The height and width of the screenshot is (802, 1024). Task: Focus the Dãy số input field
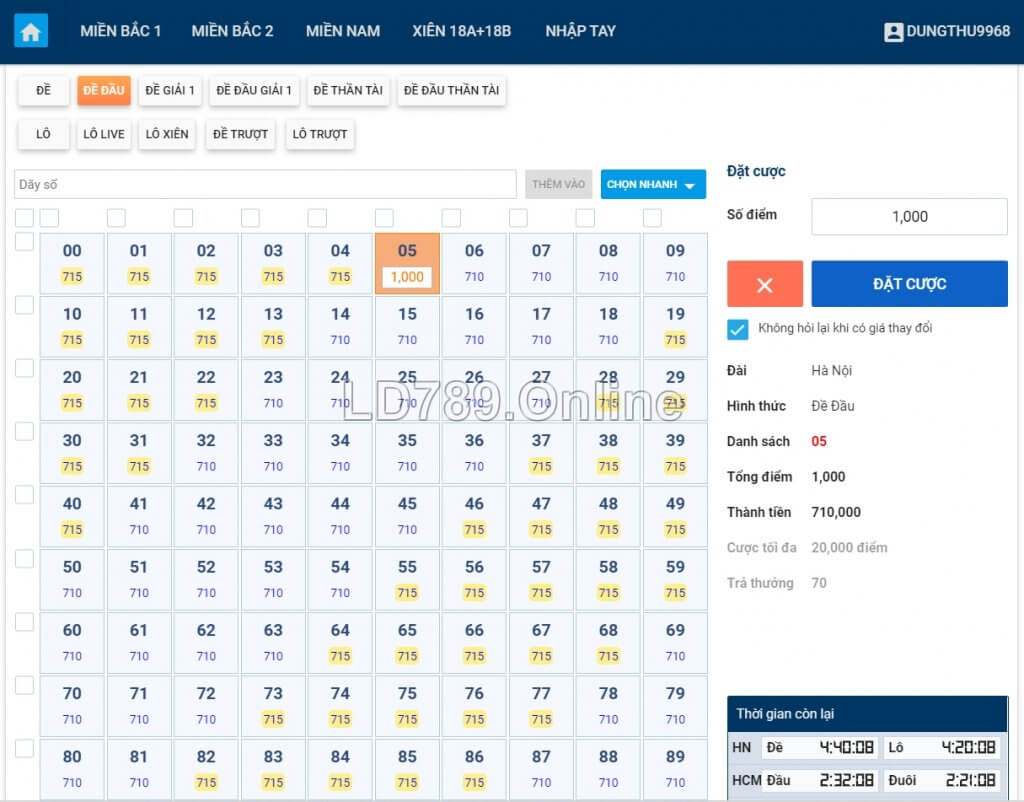tap(265, 184)
